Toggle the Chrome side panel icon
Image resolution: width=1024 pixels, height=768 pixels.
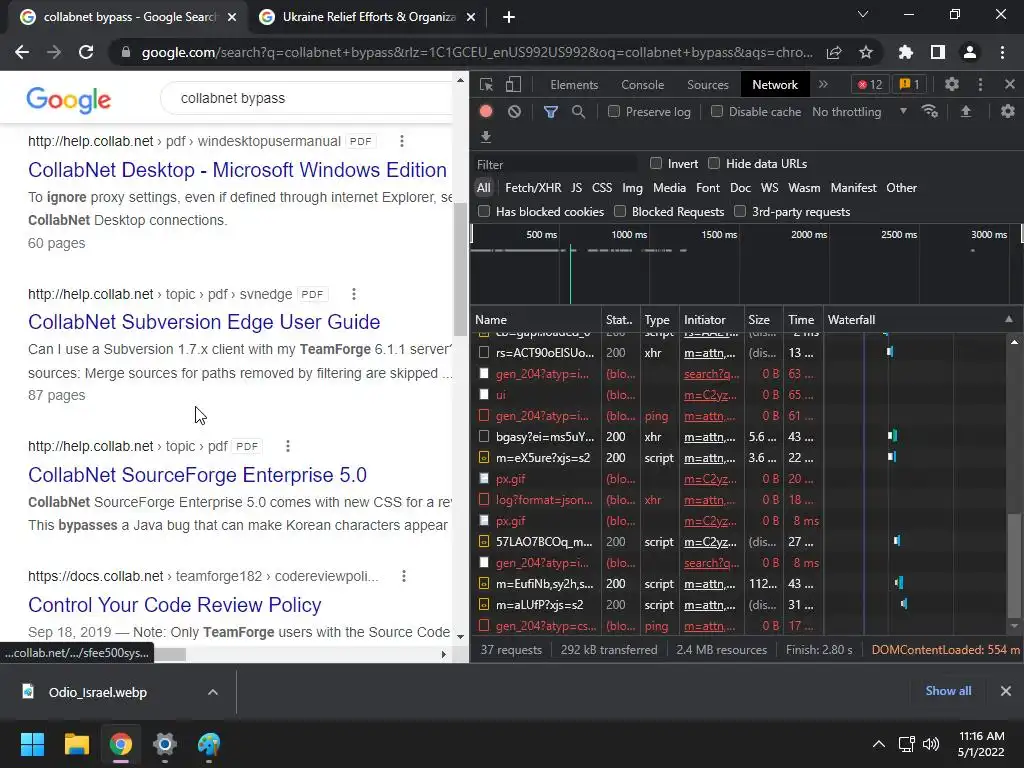tap(938, 52)
